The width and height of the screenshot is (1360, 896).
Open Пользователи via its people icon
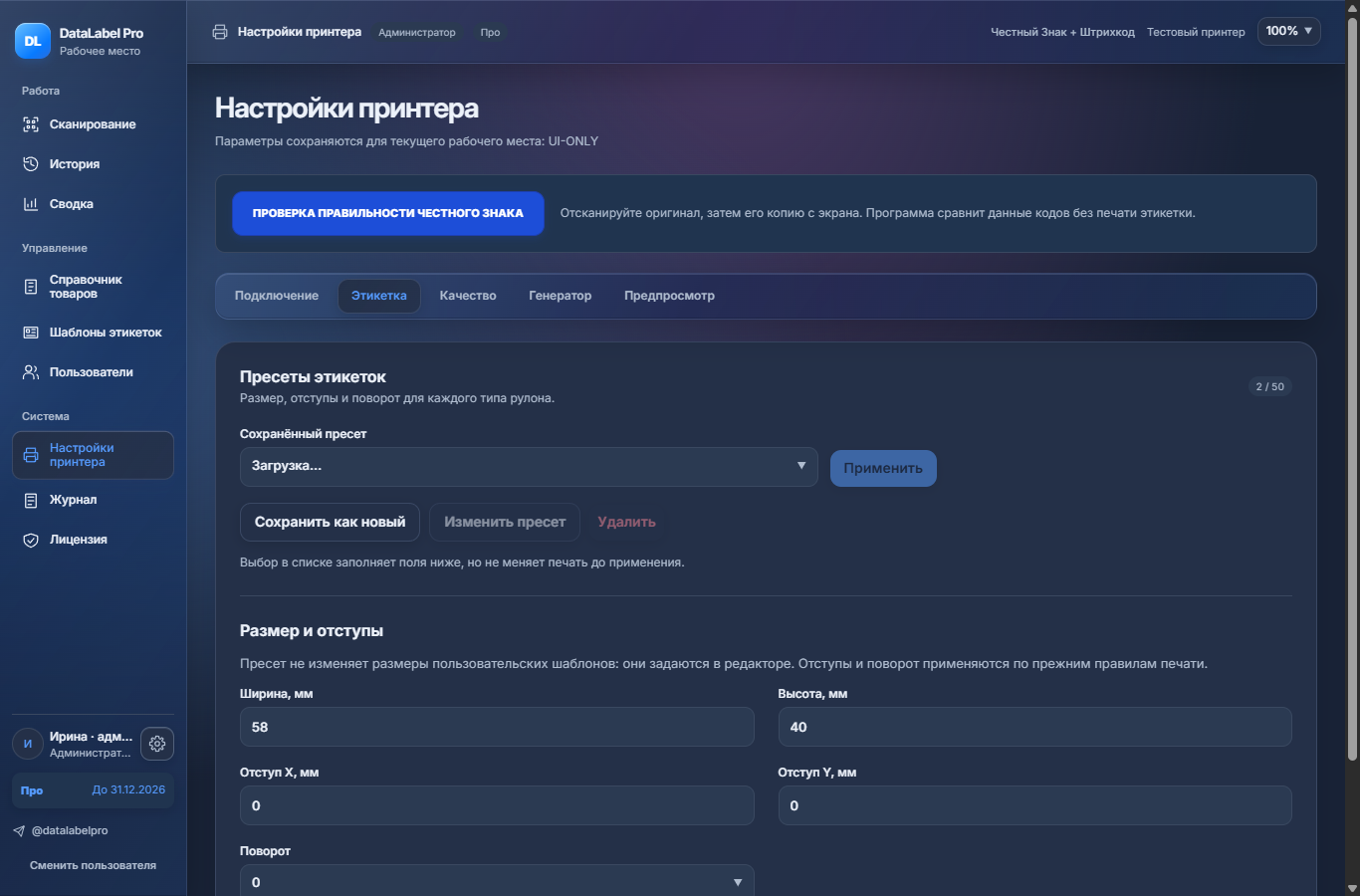[31, 372]
